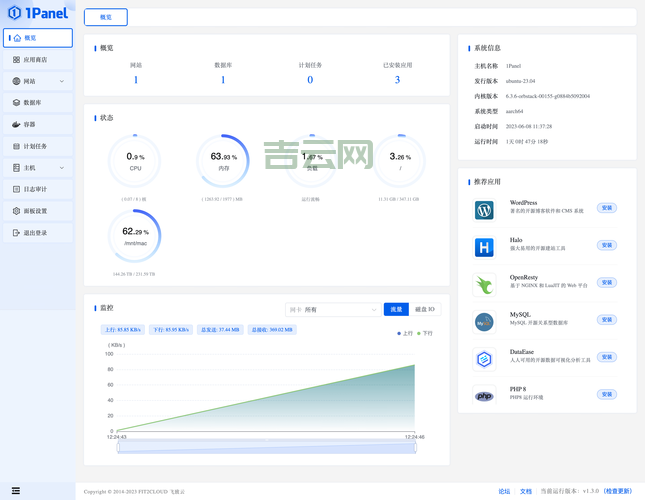The height and width of the screenshot is (500, 645).
Task: Toggle the 上行 legend series
Action: [x=405, y=332]
